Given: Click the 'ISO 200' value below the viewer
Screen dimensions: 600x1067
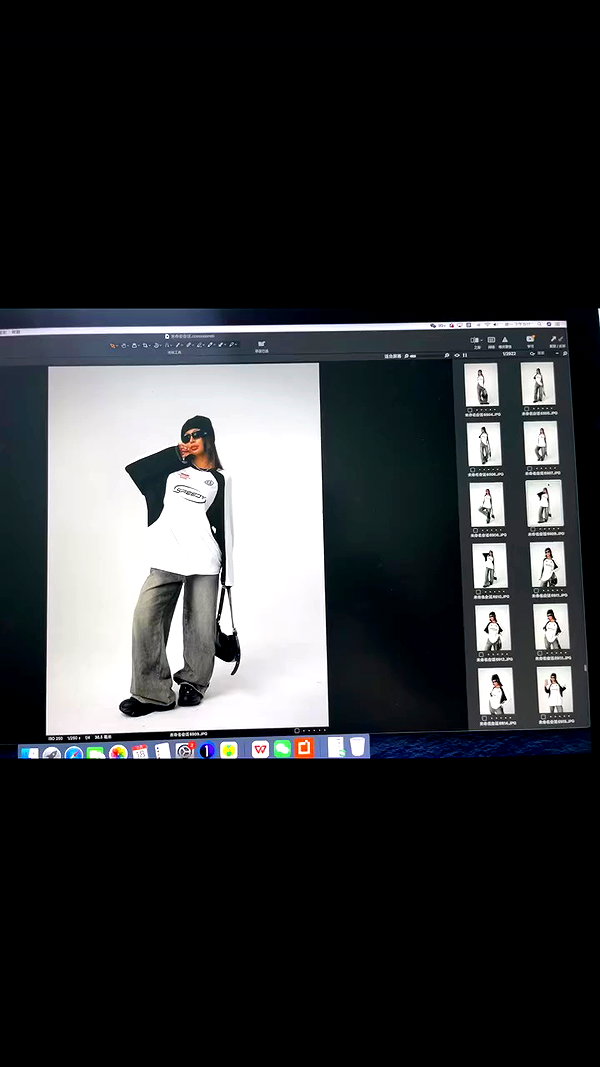Looking at the screenshot, I should (x=56, y=738).
